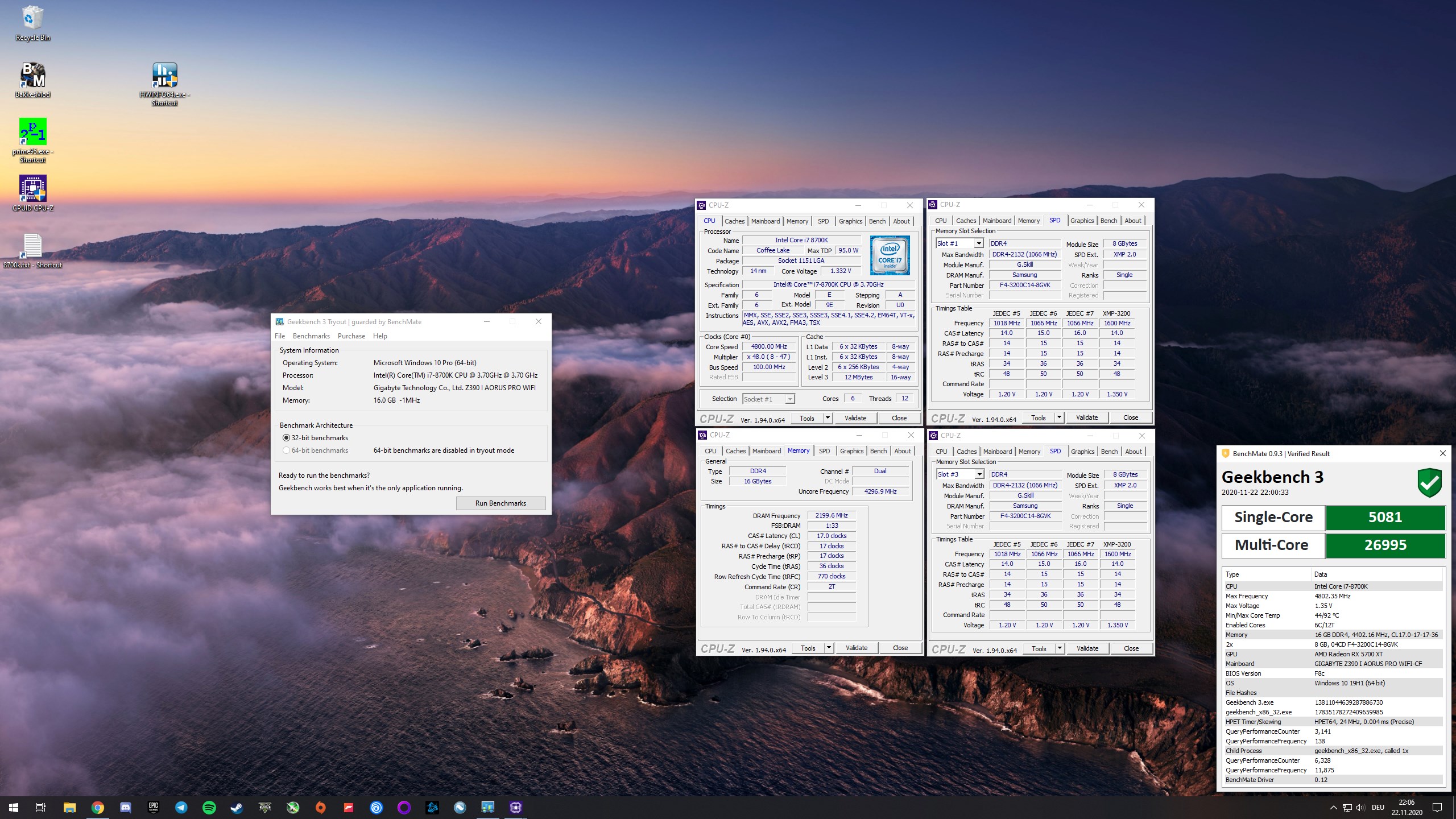The image size is (1456, 819).
Task: Select the BakkesMod desktop shortcut
Action: [x=32, y=80]
